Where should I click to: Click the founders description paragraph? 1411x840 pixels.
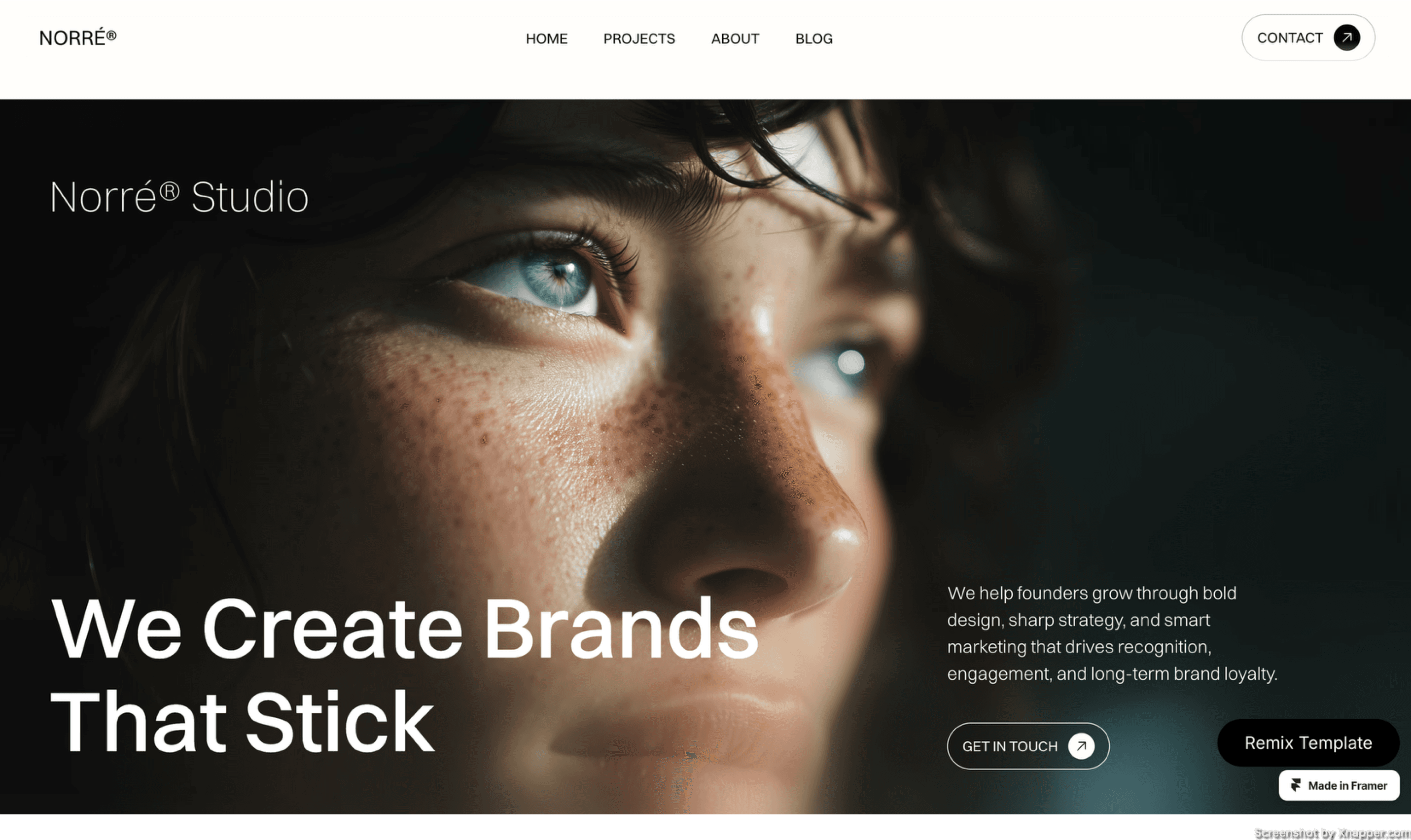(x=1112, y=633)
